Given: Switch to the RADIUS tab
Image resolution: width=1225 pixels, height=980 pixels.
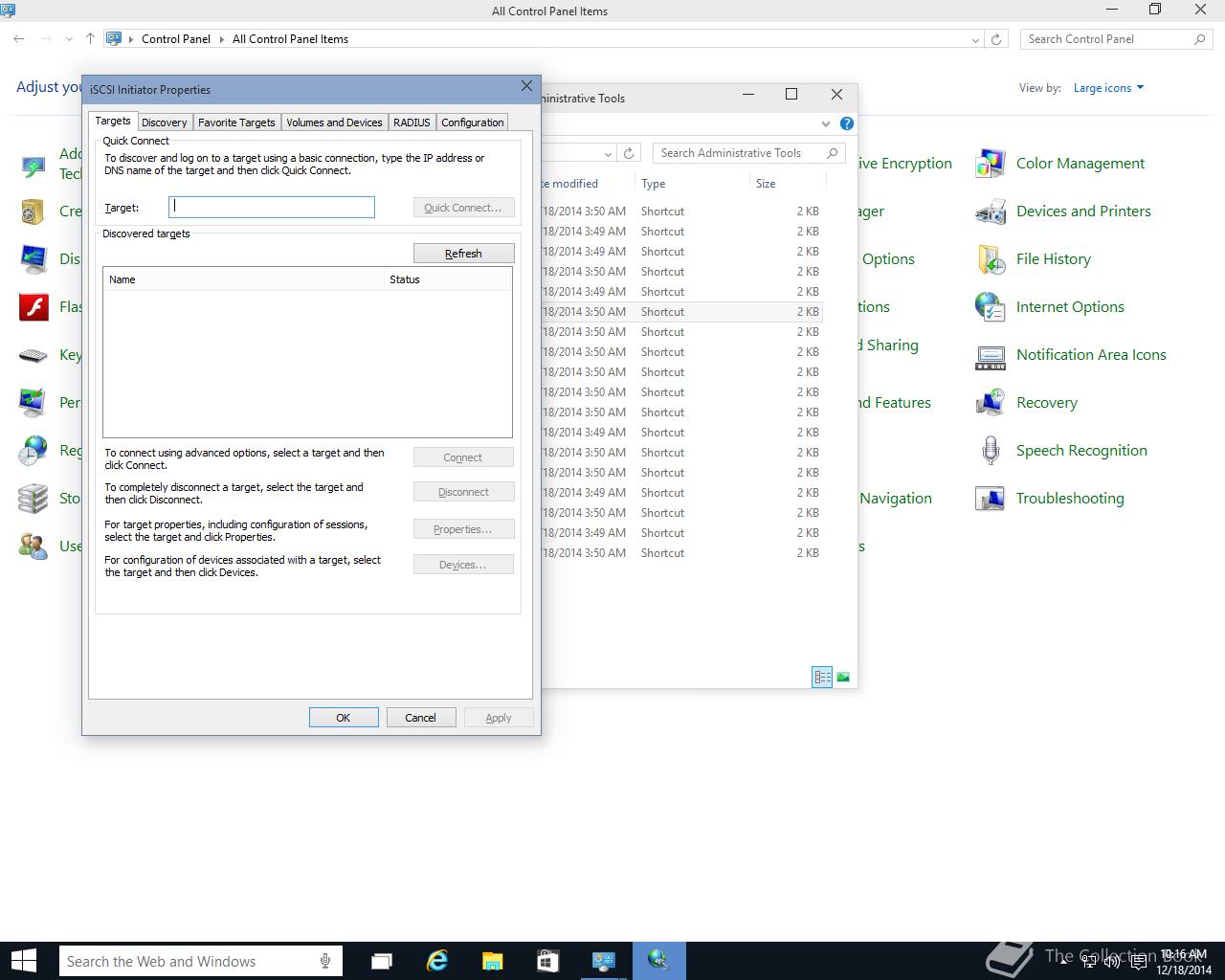Looking at the screenshot, I should click(x=412, y=122).
